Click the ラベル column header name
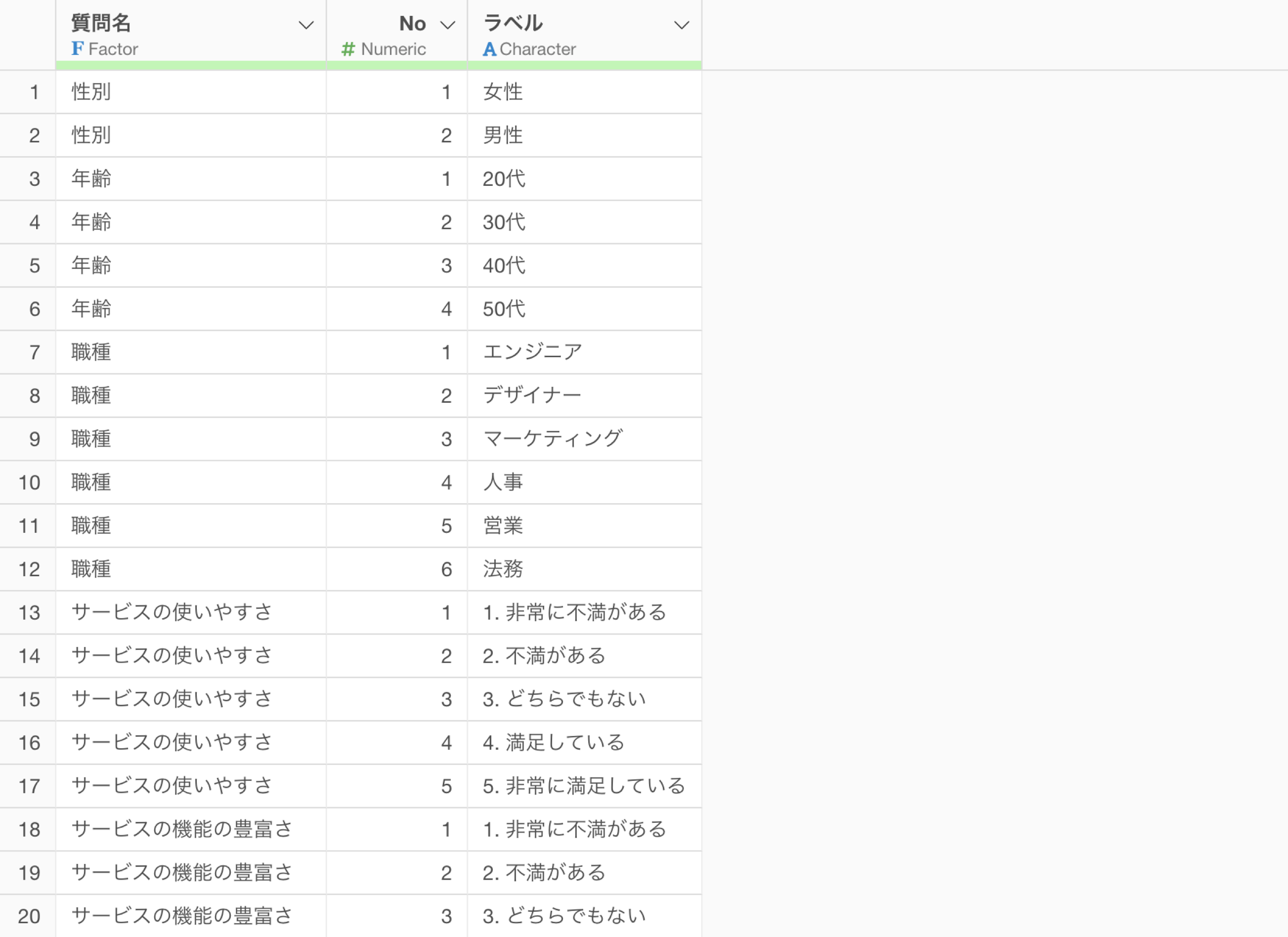This screenshot has height=937, width=1288. click(x=513, y=23)
